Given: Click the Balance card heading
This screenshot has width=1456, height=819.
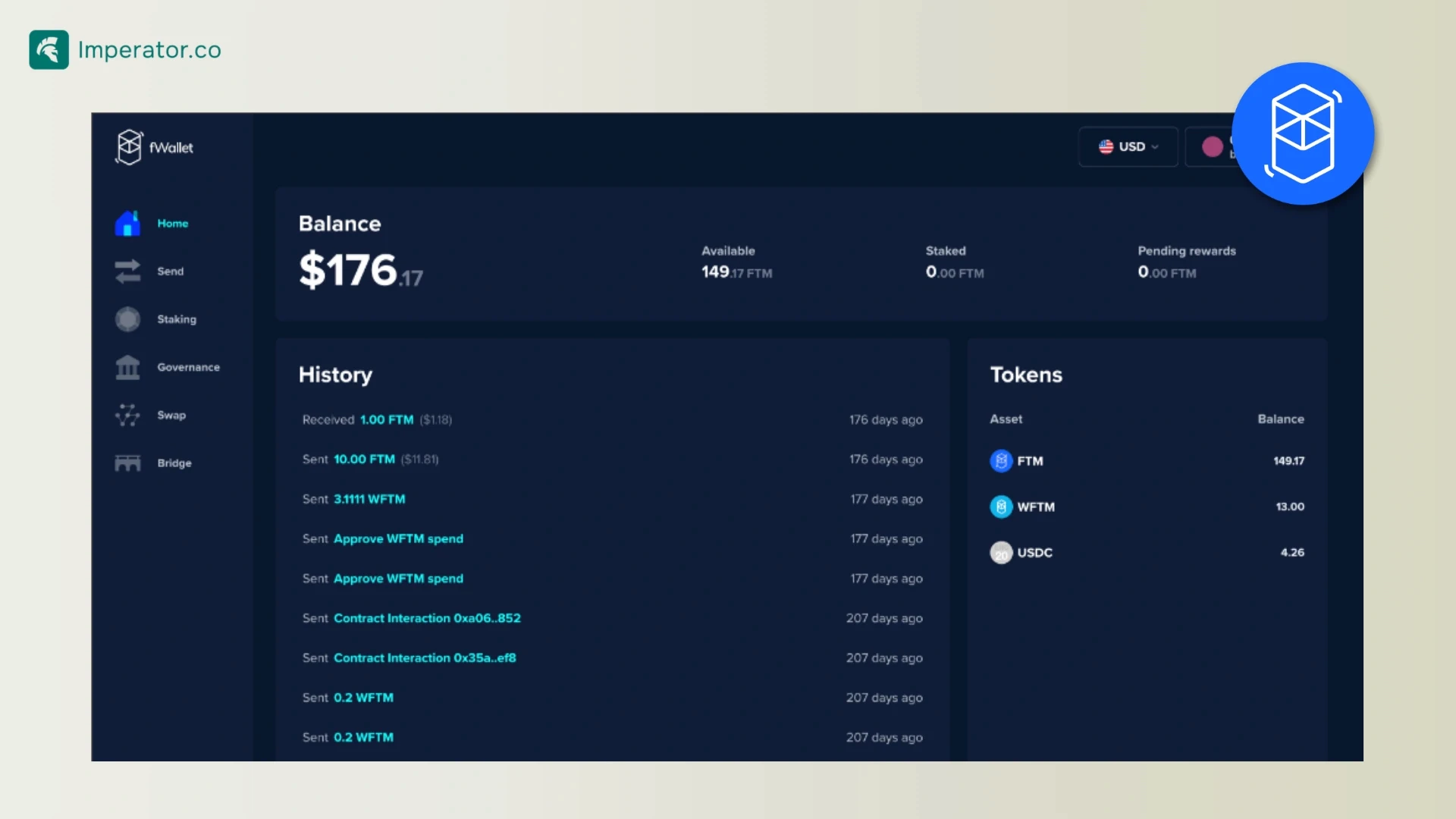Looking at the screenshot, I should pyautogui.click(x=340, y=224).
